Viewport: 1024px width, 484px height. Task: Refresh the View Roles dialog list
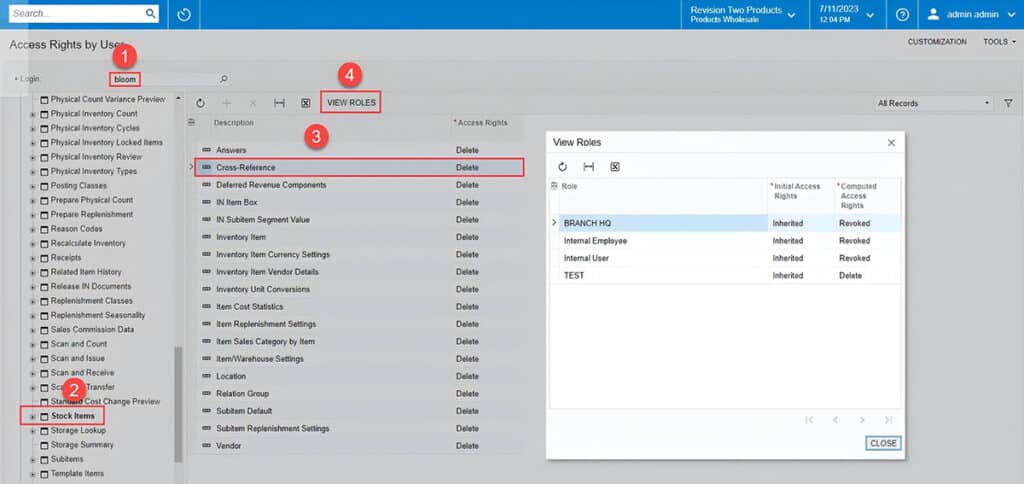coord(562,167)
